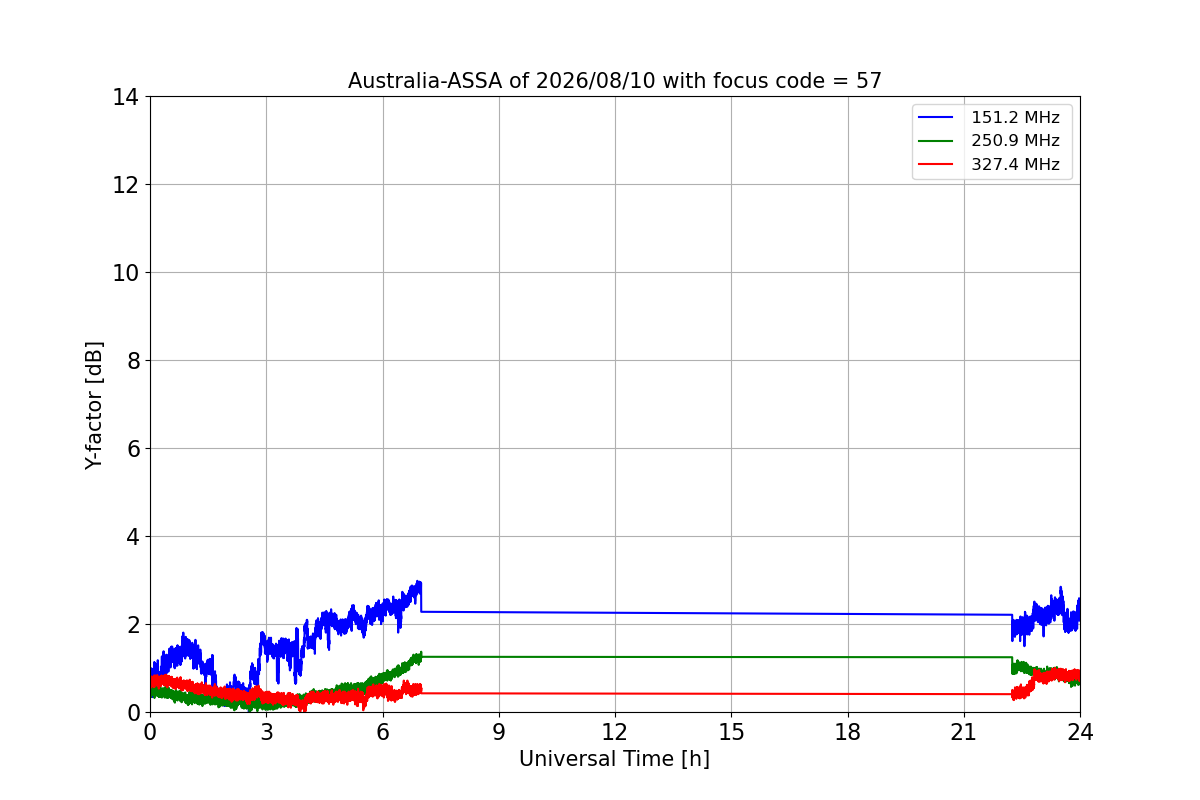Screen dimensions: 1200x800
Task: Click the red 327.4 MHz legend line
Action: 937,165
